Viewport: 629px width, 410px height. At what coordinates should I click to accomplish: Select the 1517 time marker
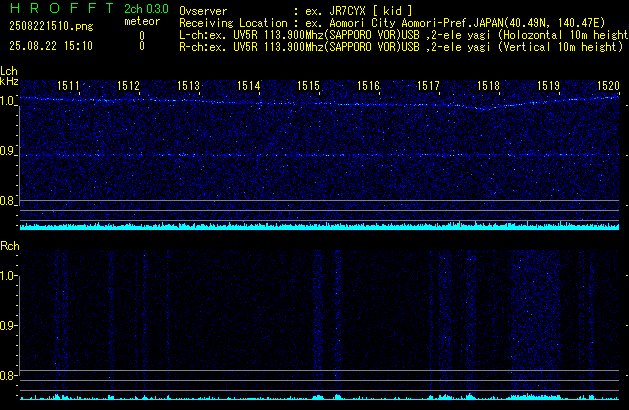click(428, 86)
